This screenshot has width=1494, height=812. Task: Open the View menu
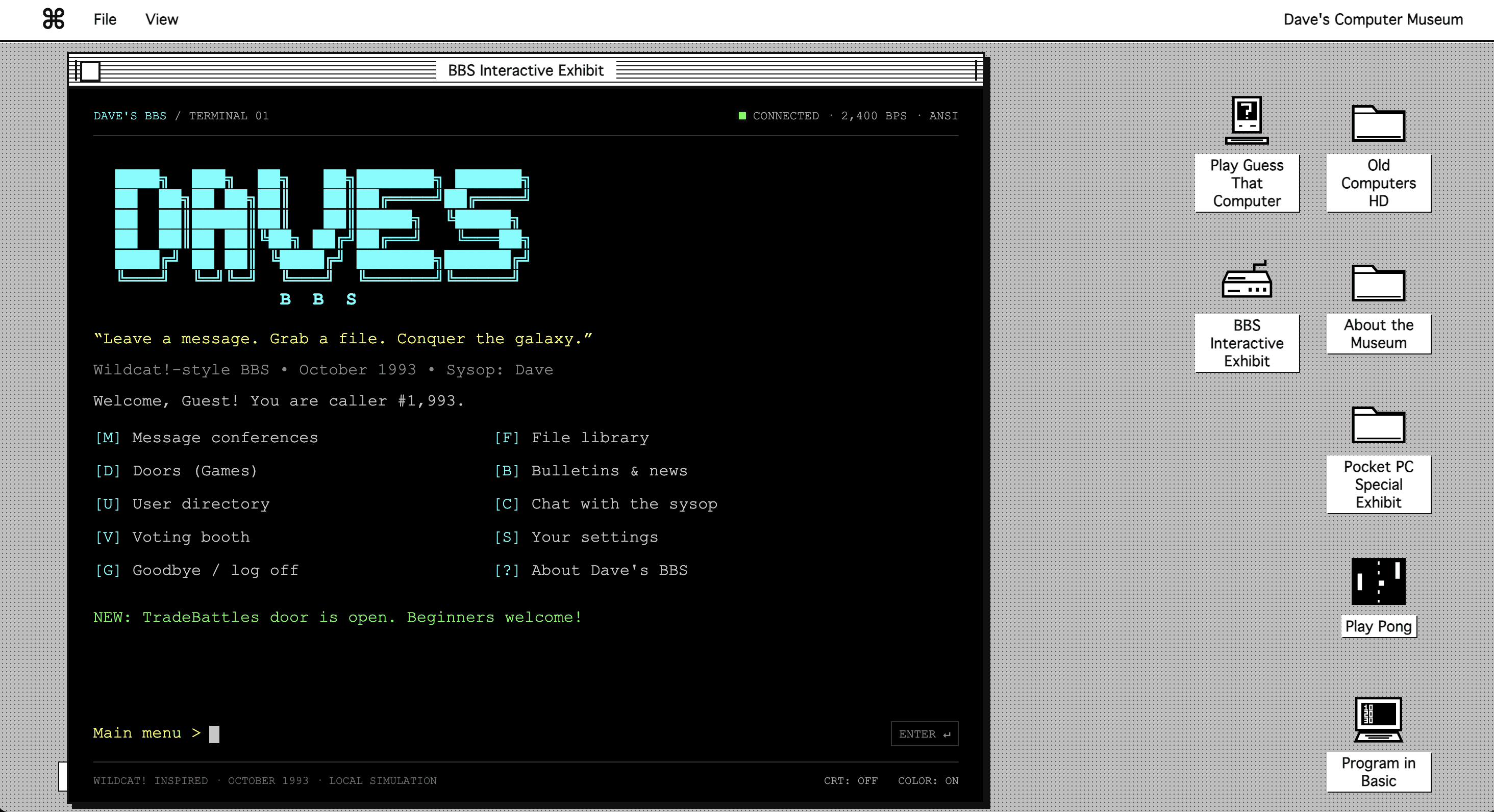[x=162, y=19]
